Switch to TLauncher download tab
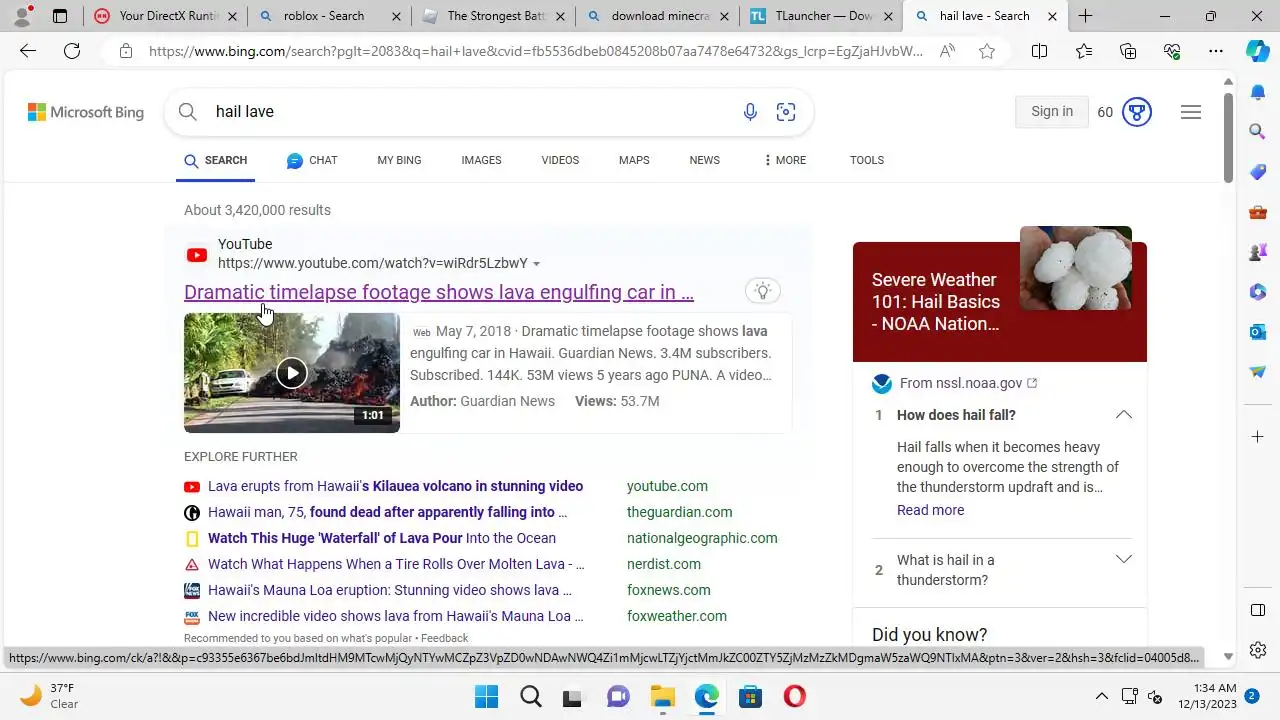 tap(820, 16)
